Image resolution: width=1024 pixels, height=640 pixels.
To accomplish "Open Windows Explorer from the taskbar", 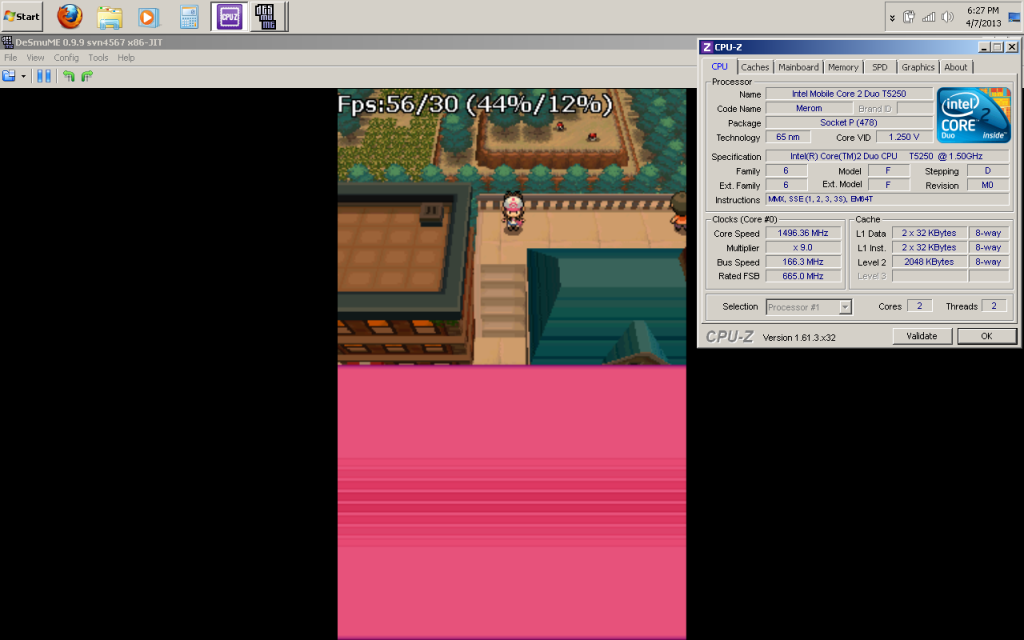I will pos(109,16).
